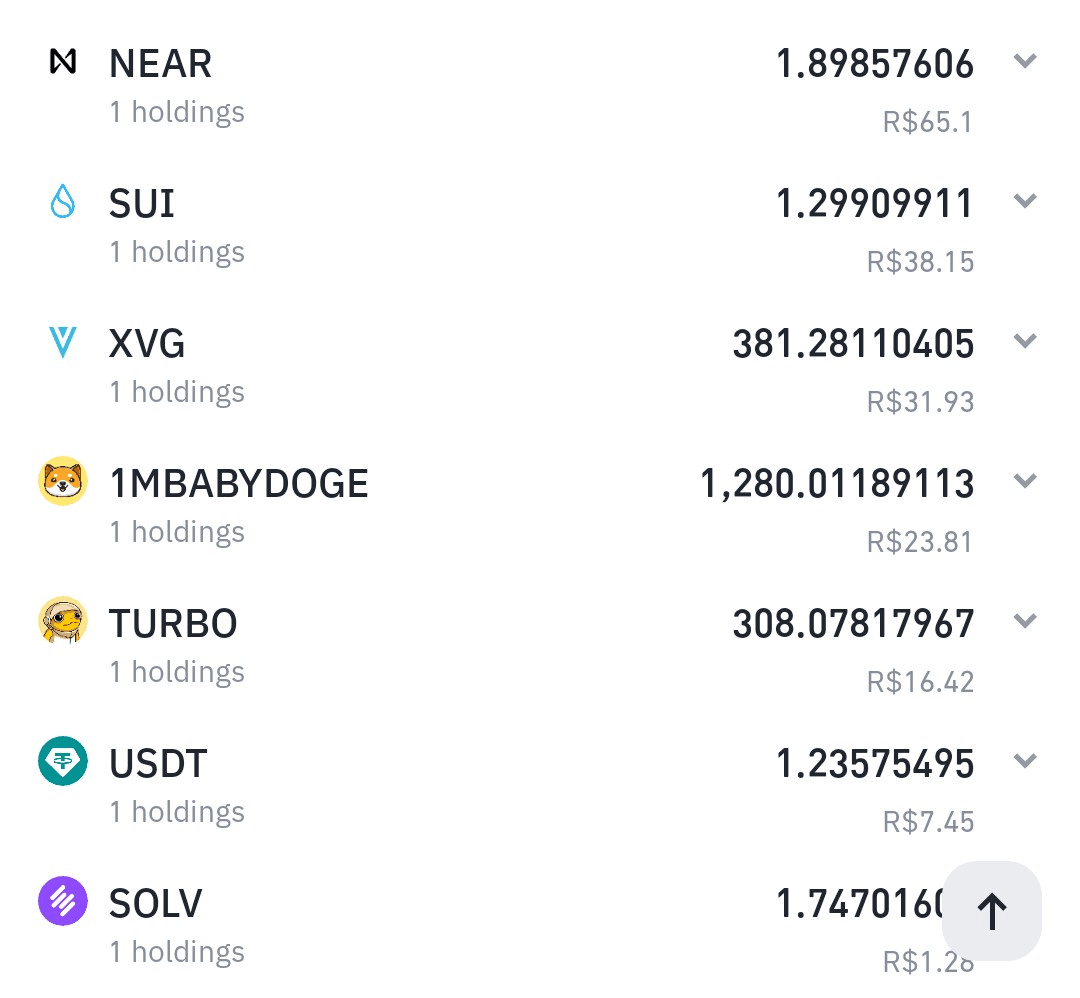This screenshot has width=1080, height=998.
Task: Click the USDT Tether logo icon
Action: pos(63,761)
